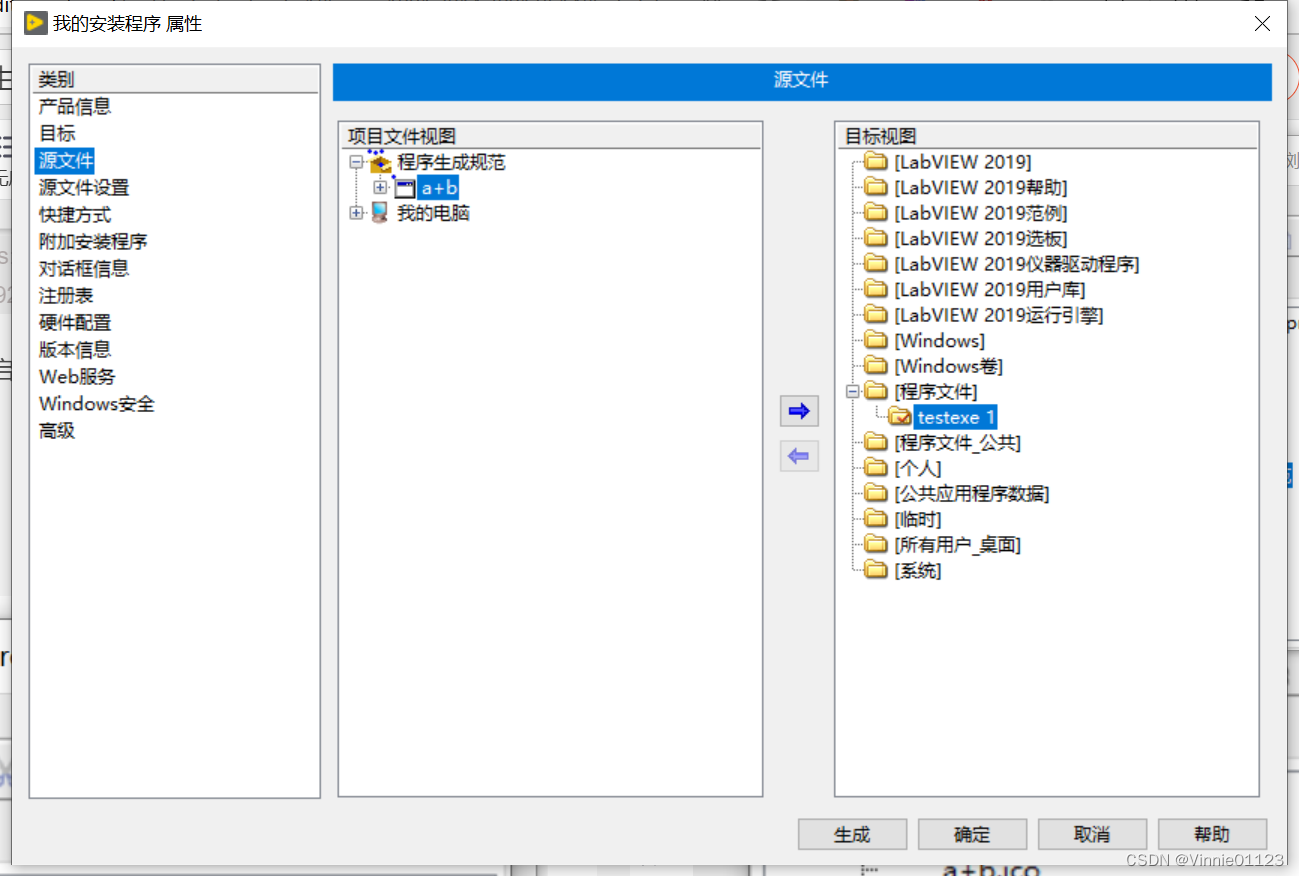1299x876 pixels.
Task: Click the 帮助 help button
Action: click(x=1212, y=834)
